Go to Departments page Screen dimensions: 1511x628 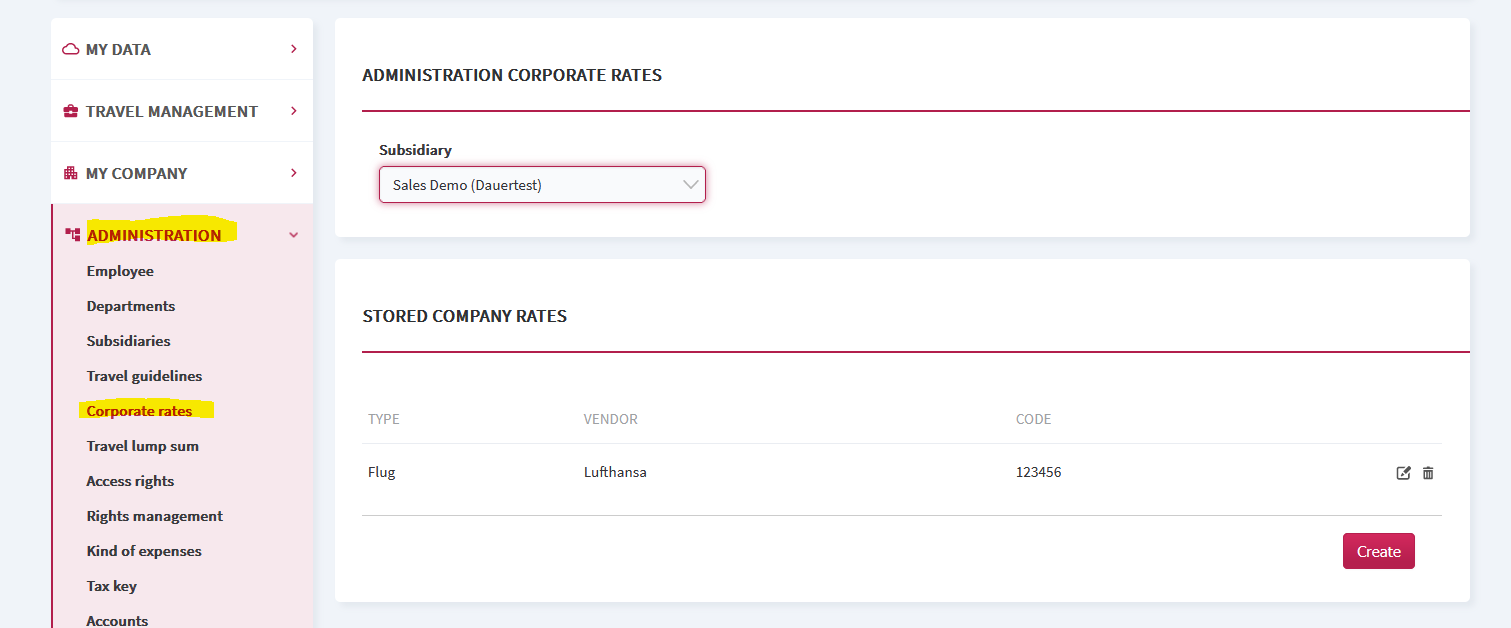tap(131, 306)
